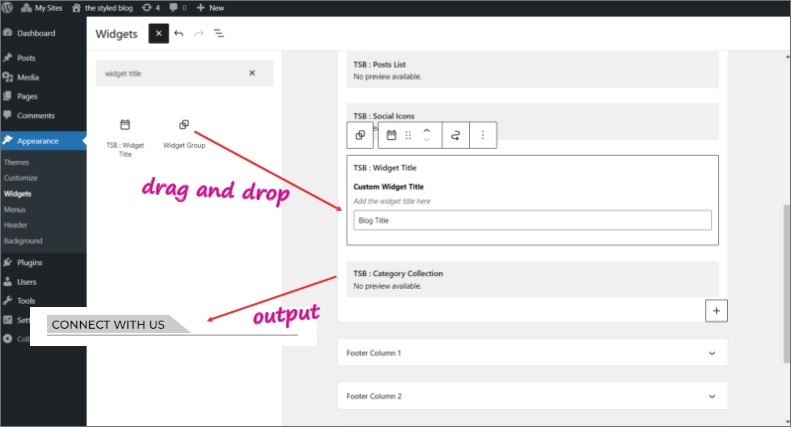791x427 pixels.
Task: Open block options three-dot menu
Action: tap(483, 135)
